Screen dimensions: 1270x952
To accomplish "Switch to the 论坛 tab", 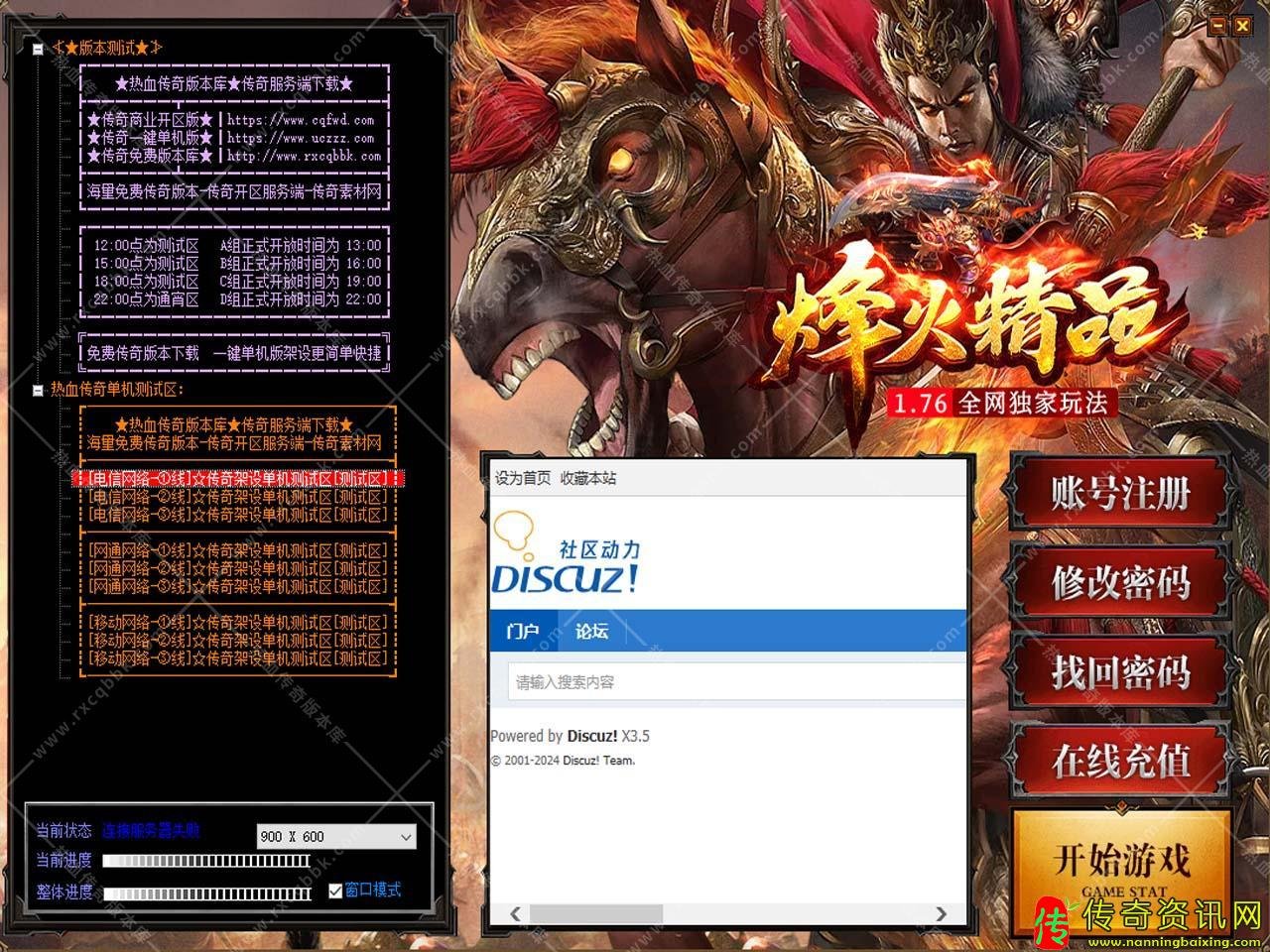I will pos(591,632).
